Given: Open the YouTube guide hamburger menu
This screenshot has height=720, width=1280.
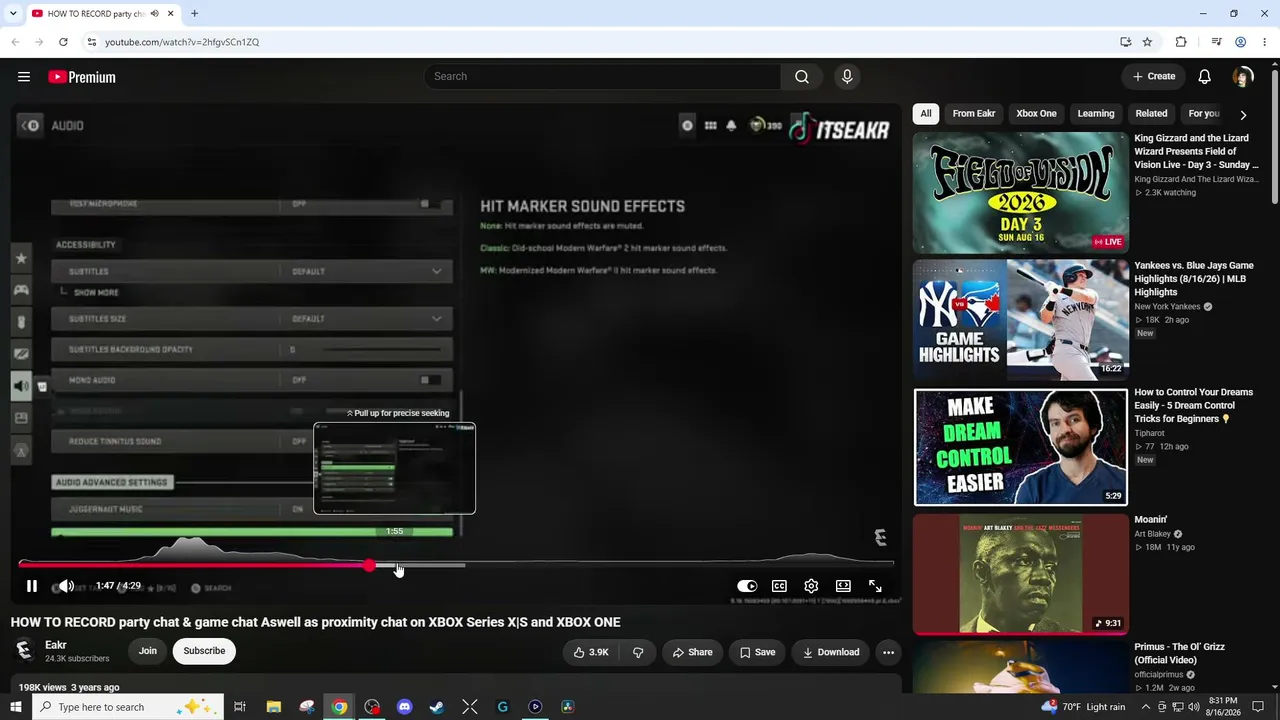Looking at the screenshot, I should (x=24, y=77).
